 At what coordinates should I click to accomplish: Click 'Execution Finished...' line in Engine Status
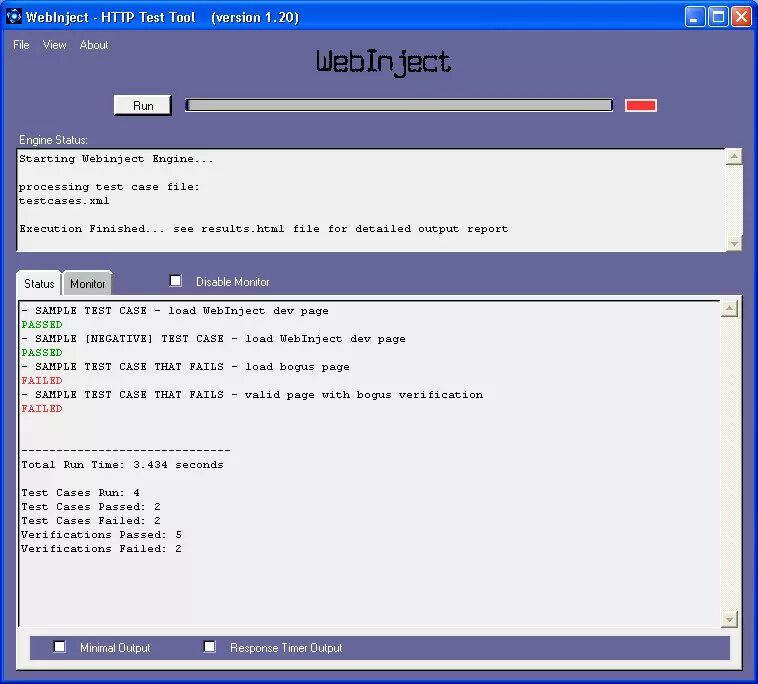tap(263, 229)
